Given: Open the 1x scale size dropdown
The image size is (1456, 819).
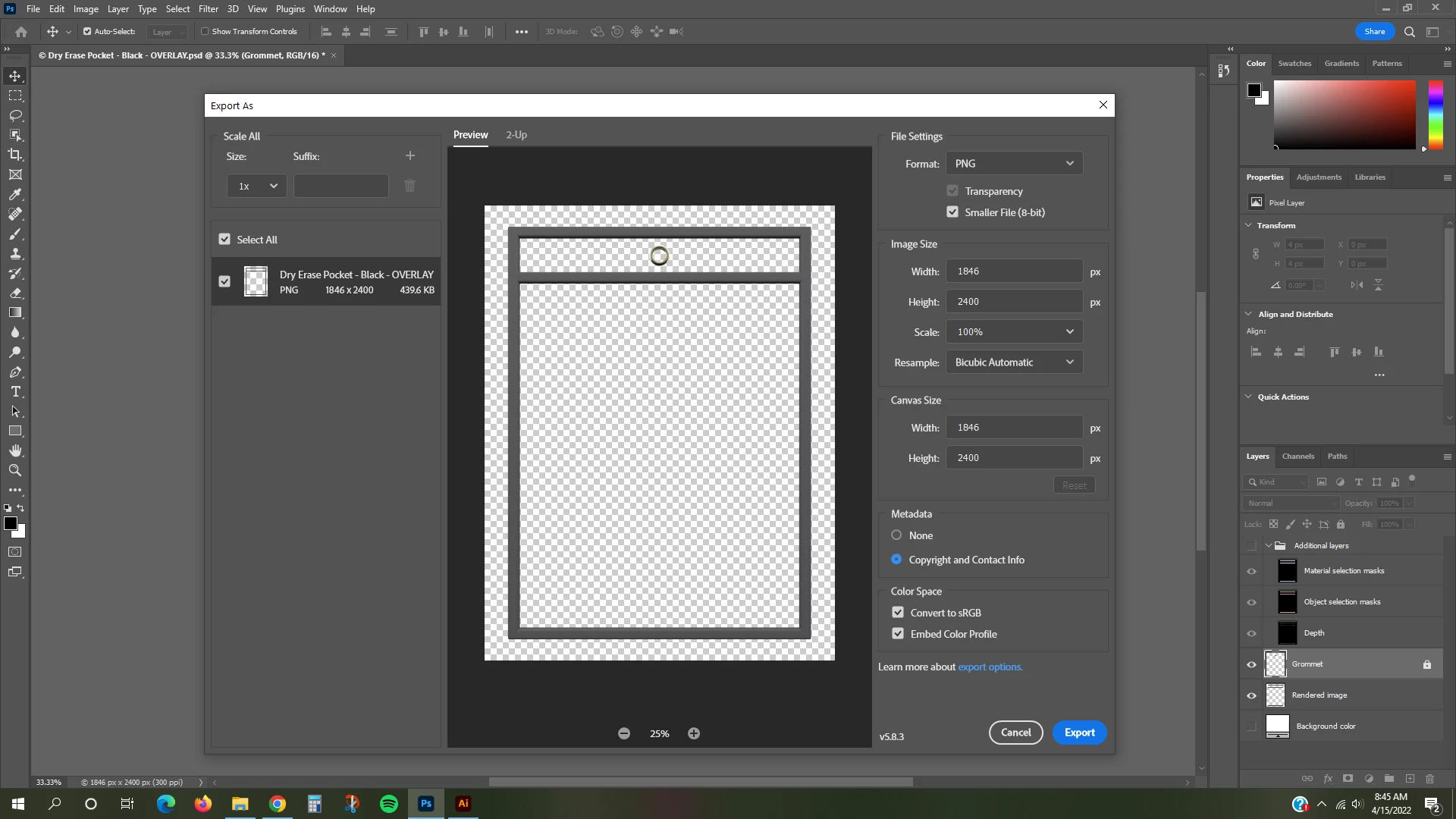Looking at the screenshot, I should tap(256, 186).
